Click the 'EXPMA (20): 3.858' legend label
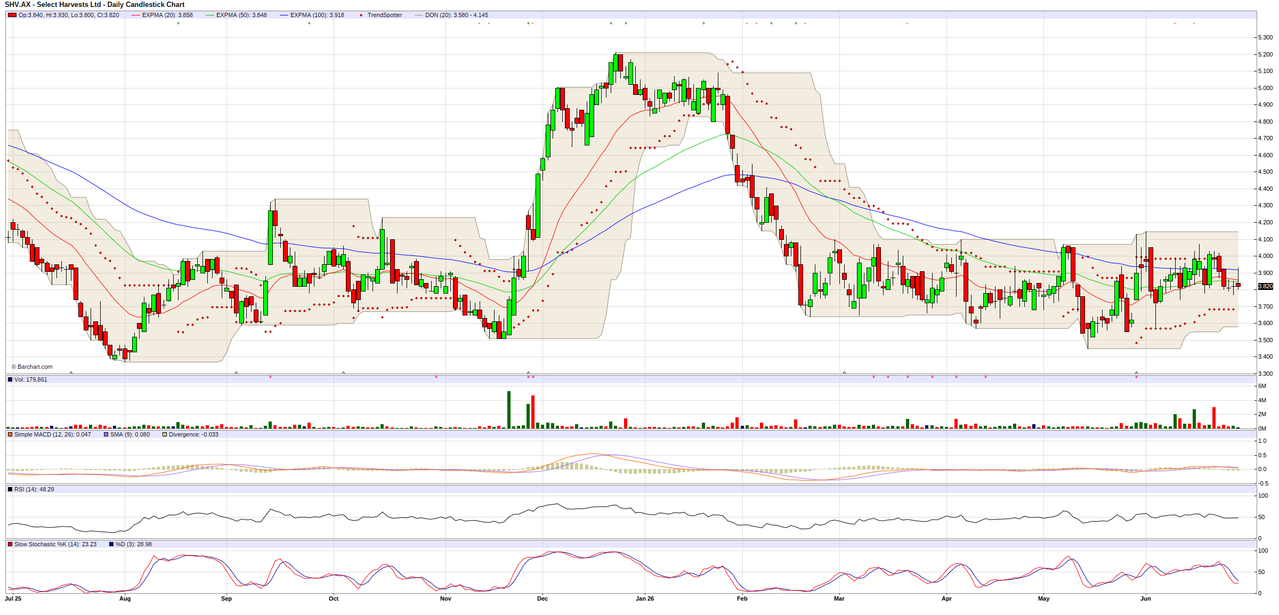 pos(168,15)
